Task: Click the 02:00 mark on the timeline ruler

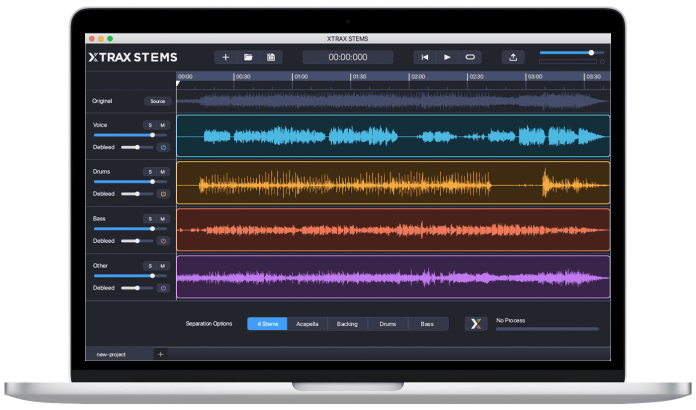Action: 418,77
